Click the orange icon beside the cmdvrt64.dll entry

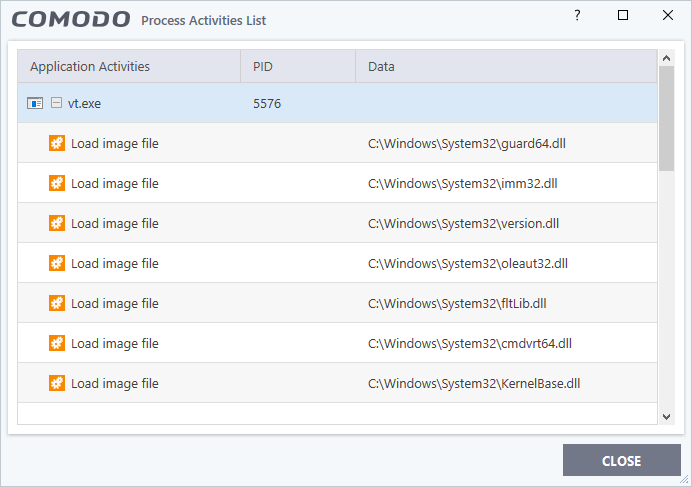57,344
